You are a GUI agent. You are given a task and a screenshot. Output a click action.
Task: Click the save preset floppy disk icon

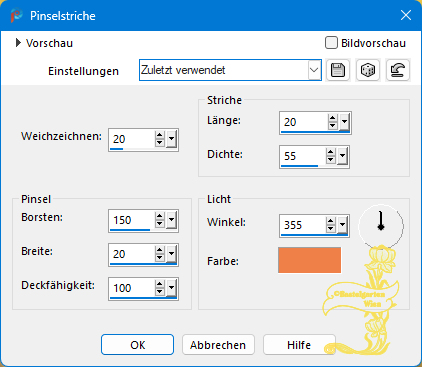click(338, 70)
